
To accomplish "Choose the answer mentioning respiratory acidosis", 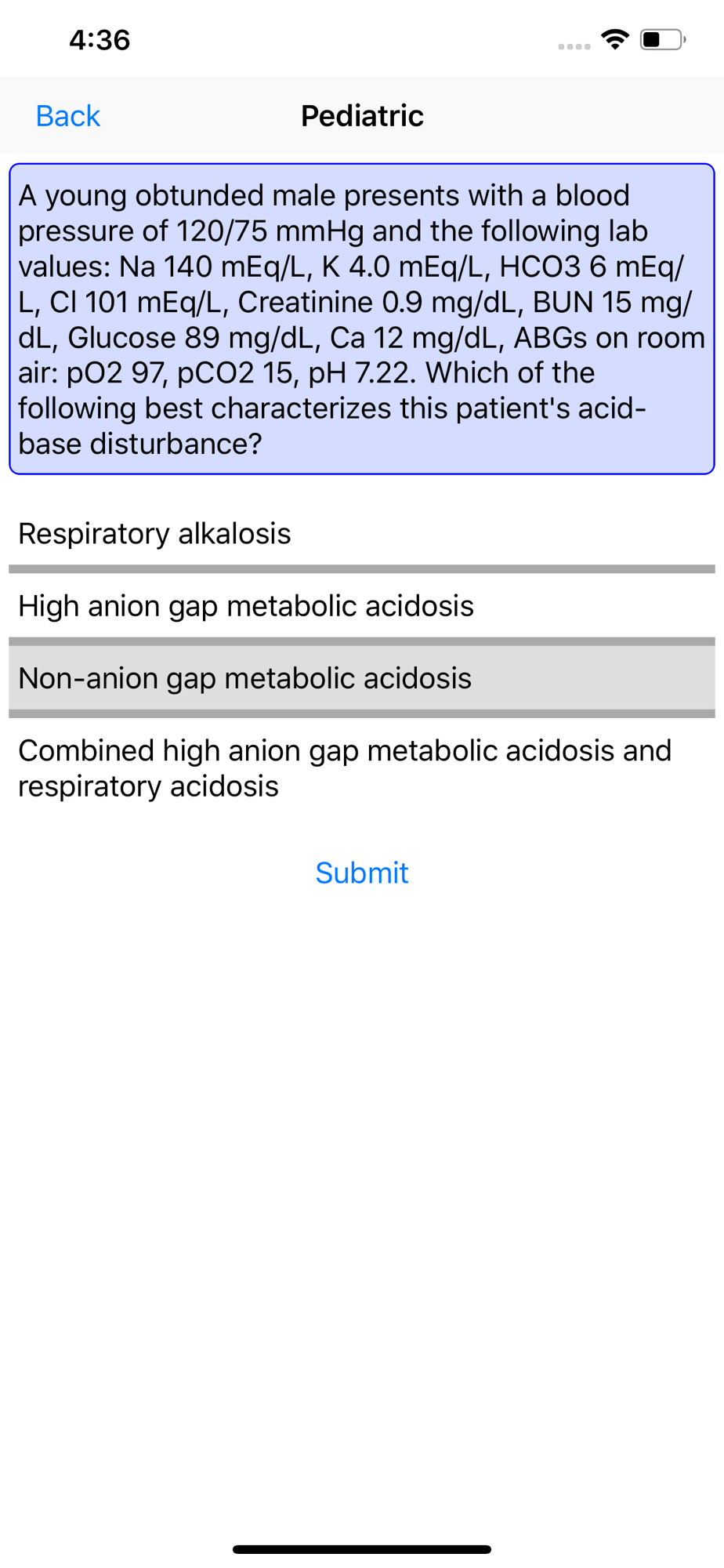I will click(x=362, y=768).
